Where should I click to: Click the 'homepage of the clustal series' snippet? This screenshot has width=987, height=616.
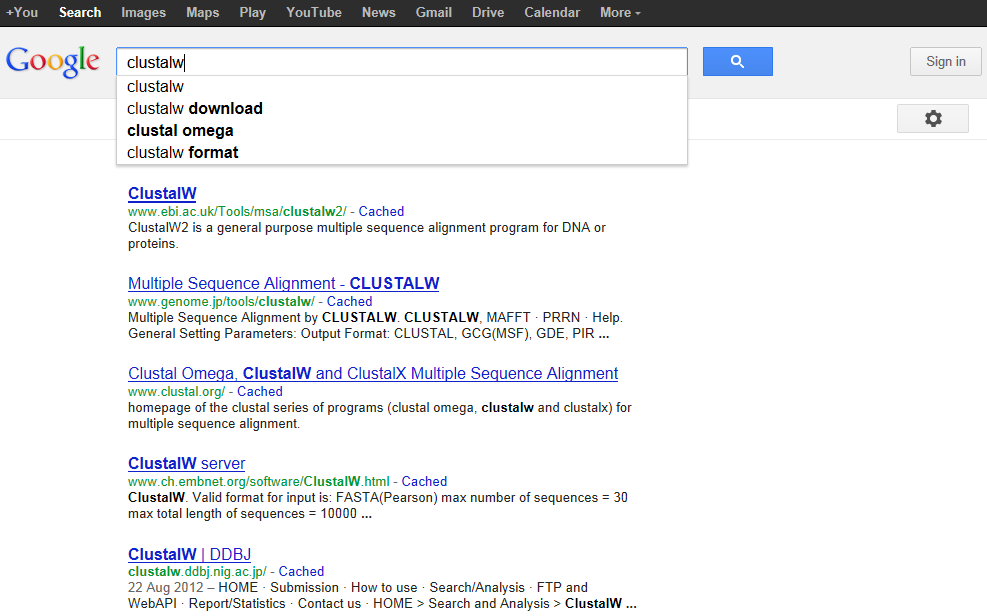point(380,415)
